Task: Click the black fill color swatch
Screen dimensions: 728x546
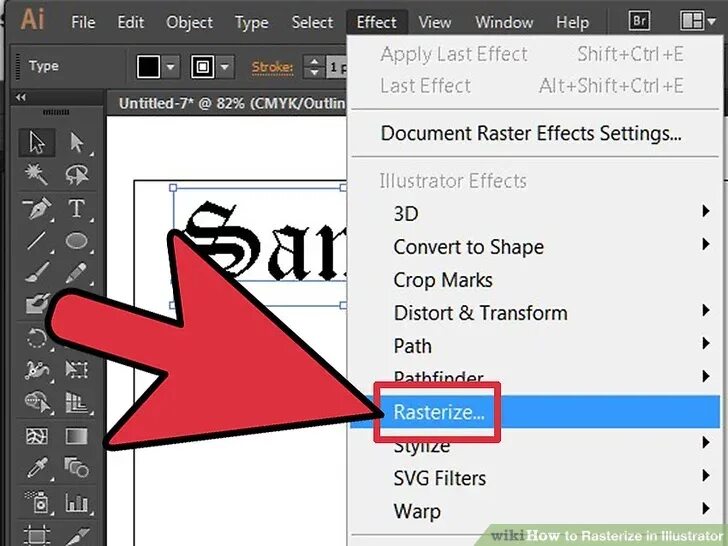Action: [148, 67]
